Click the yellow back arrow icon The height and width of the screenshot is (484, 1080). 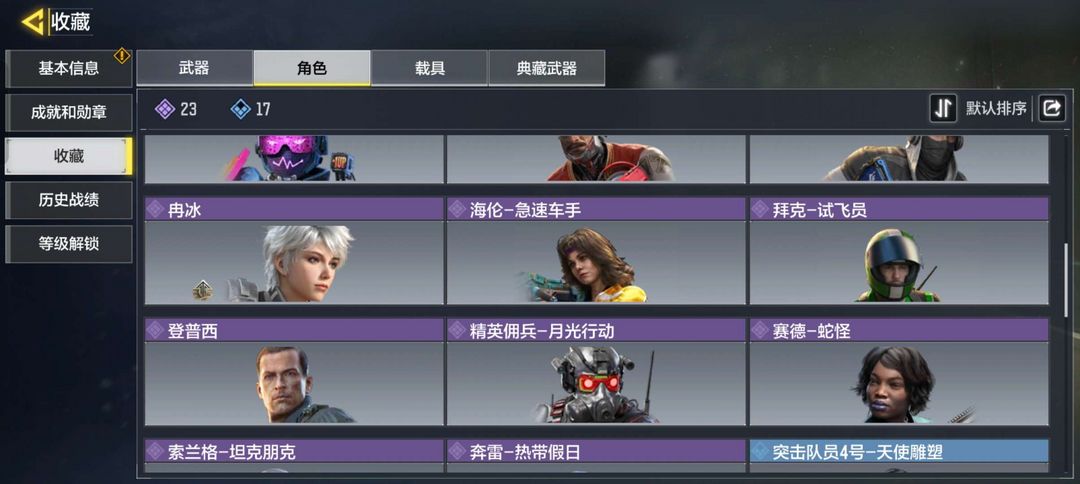(x=33, y=22)
